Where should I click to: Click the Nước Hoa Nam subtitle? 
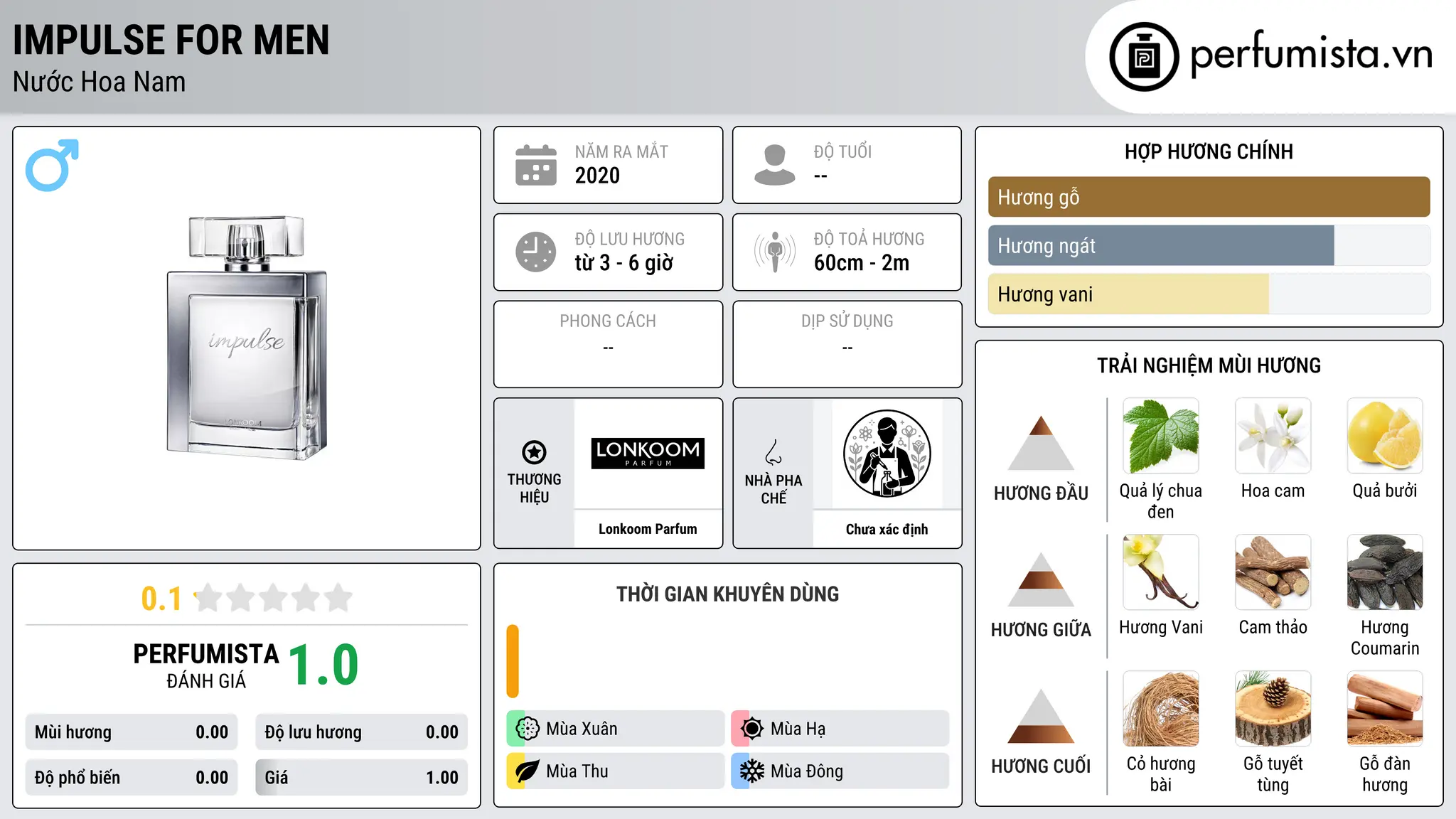pyautogui.click(x=100, y=82)
